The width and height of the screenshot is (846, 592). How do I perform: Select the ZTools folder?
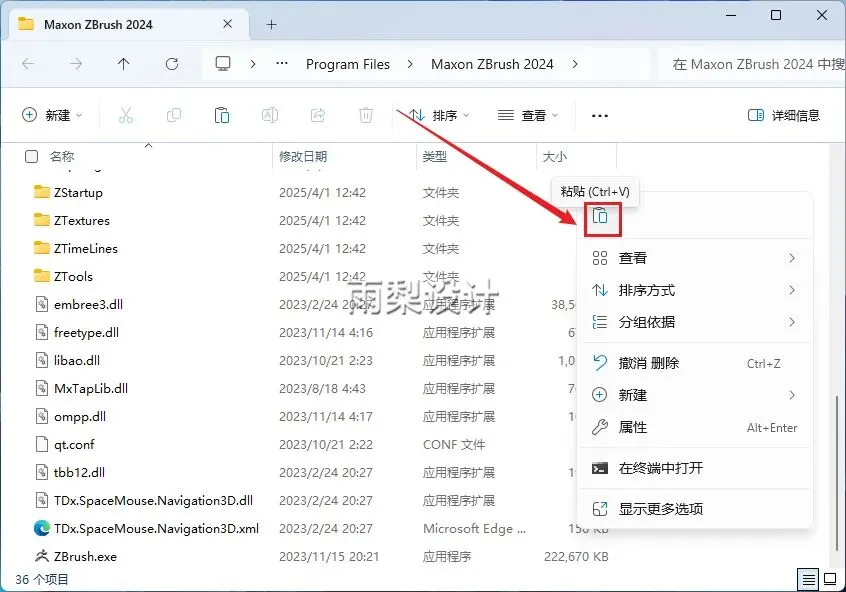(73, 276)
